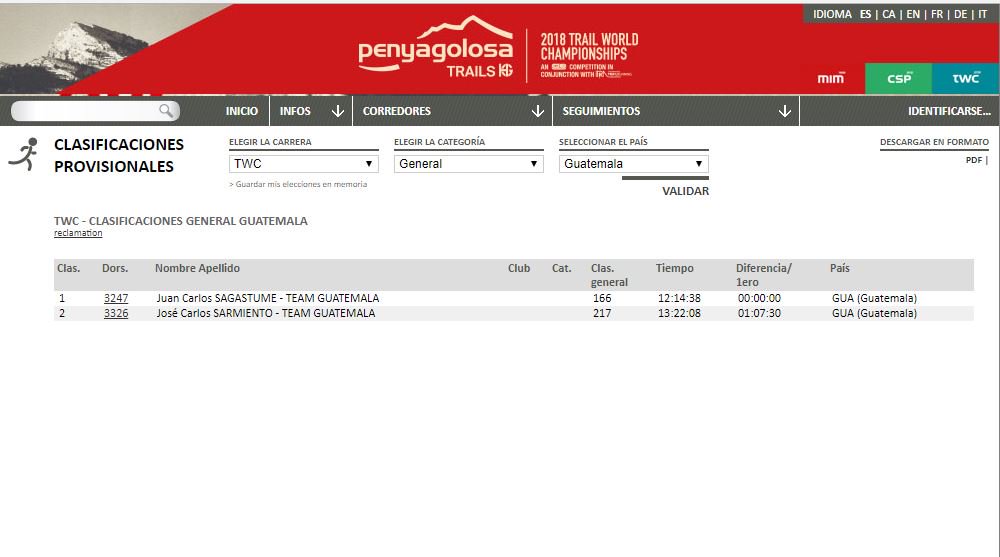Switch language to DE
The width and height of the screenshot is (1000, 557).
coord(960,14)
